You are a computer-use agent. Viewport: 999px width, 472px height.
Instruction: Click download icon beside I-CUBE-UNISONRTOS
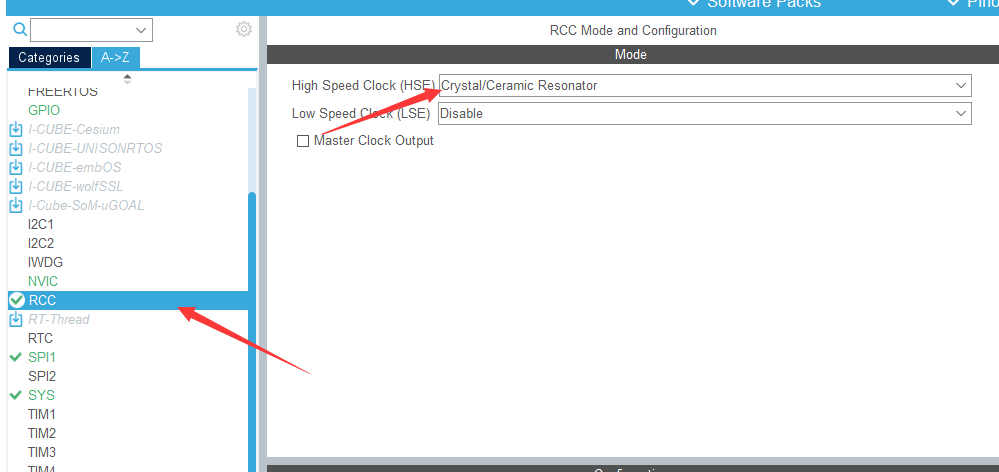pyautogui.click(x=16, y=149)
